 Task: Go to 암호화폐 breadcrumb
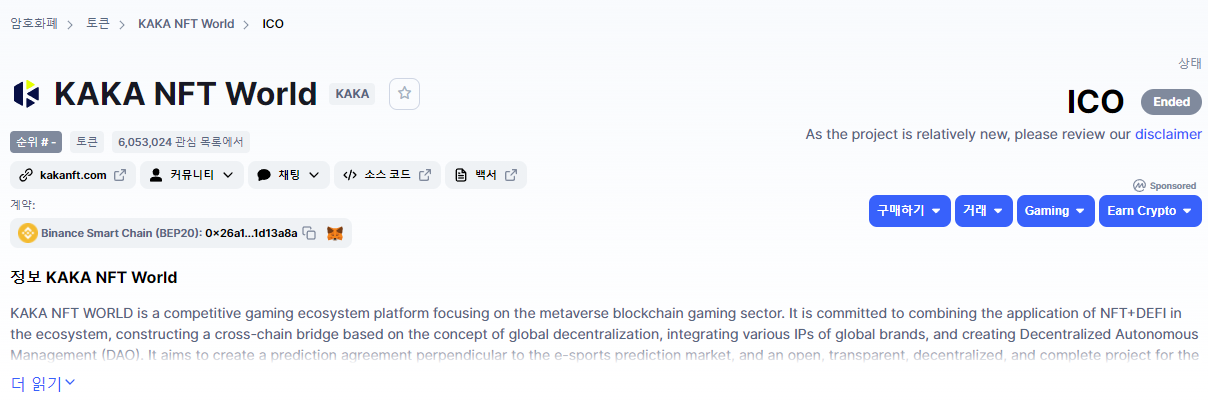[x=36, y=23]
